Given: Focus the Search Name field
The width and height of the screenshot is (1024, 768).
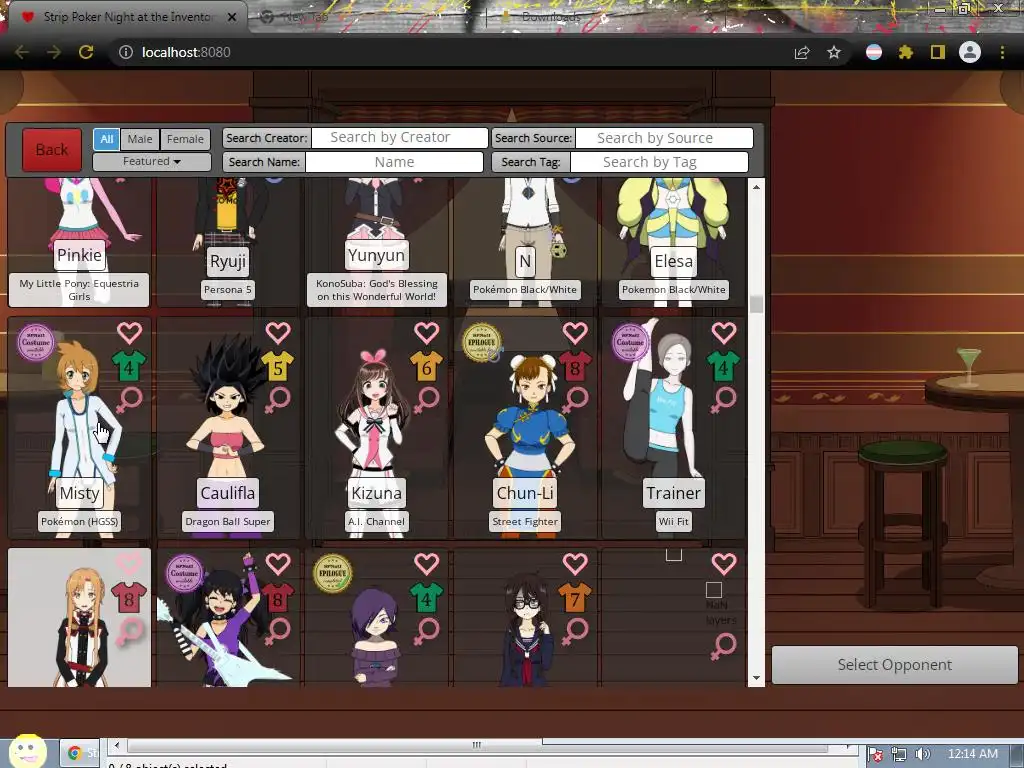Looking at the screenshot, I should coord(394,162).
